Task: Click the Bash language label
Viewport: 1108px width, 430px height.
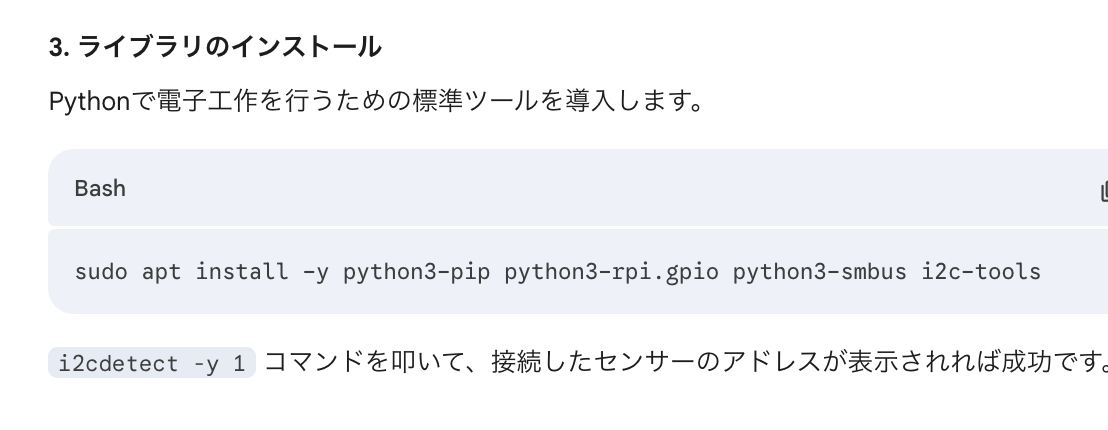Action: tap(100, 188)
